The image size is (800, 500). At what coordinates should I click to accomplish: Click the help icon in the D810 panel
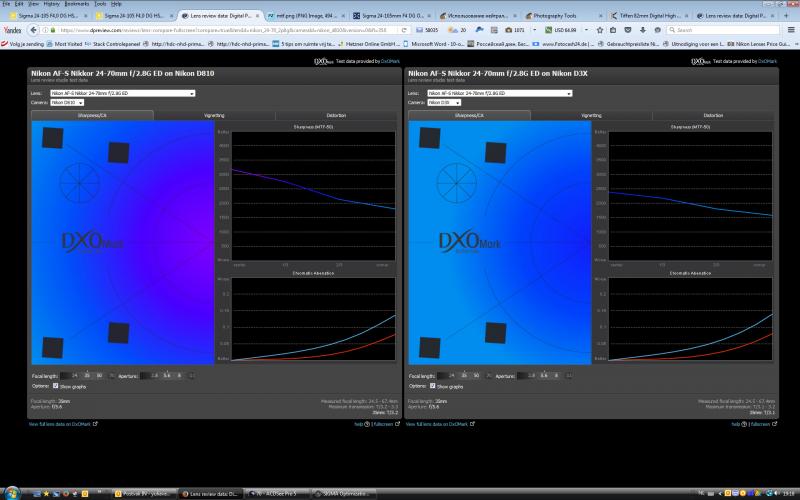click(367, 424)
